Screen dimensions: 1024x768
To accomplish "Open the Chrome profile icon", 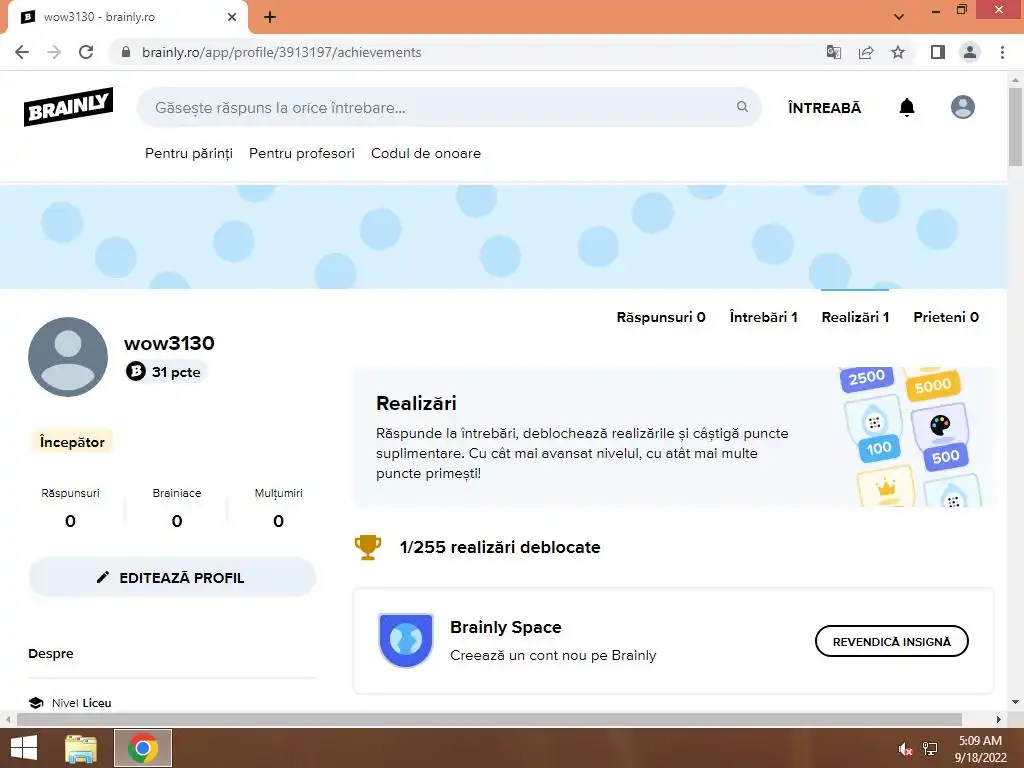I will pos(970,52).
